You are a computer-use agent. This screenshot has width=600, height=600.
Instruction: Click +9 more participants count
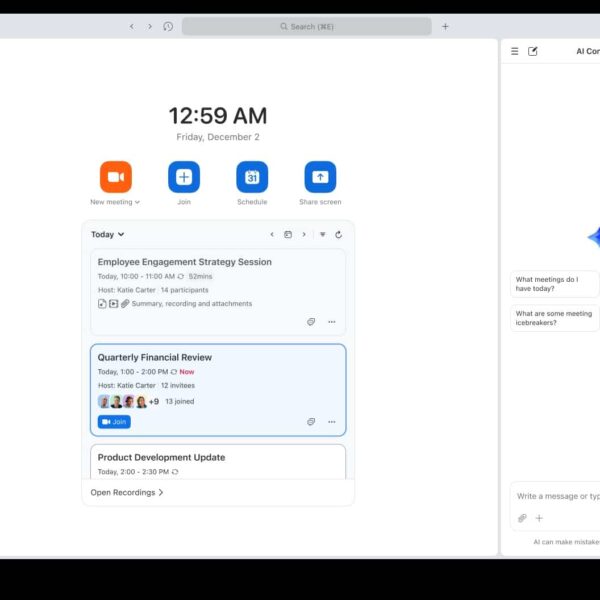point(154,401)
